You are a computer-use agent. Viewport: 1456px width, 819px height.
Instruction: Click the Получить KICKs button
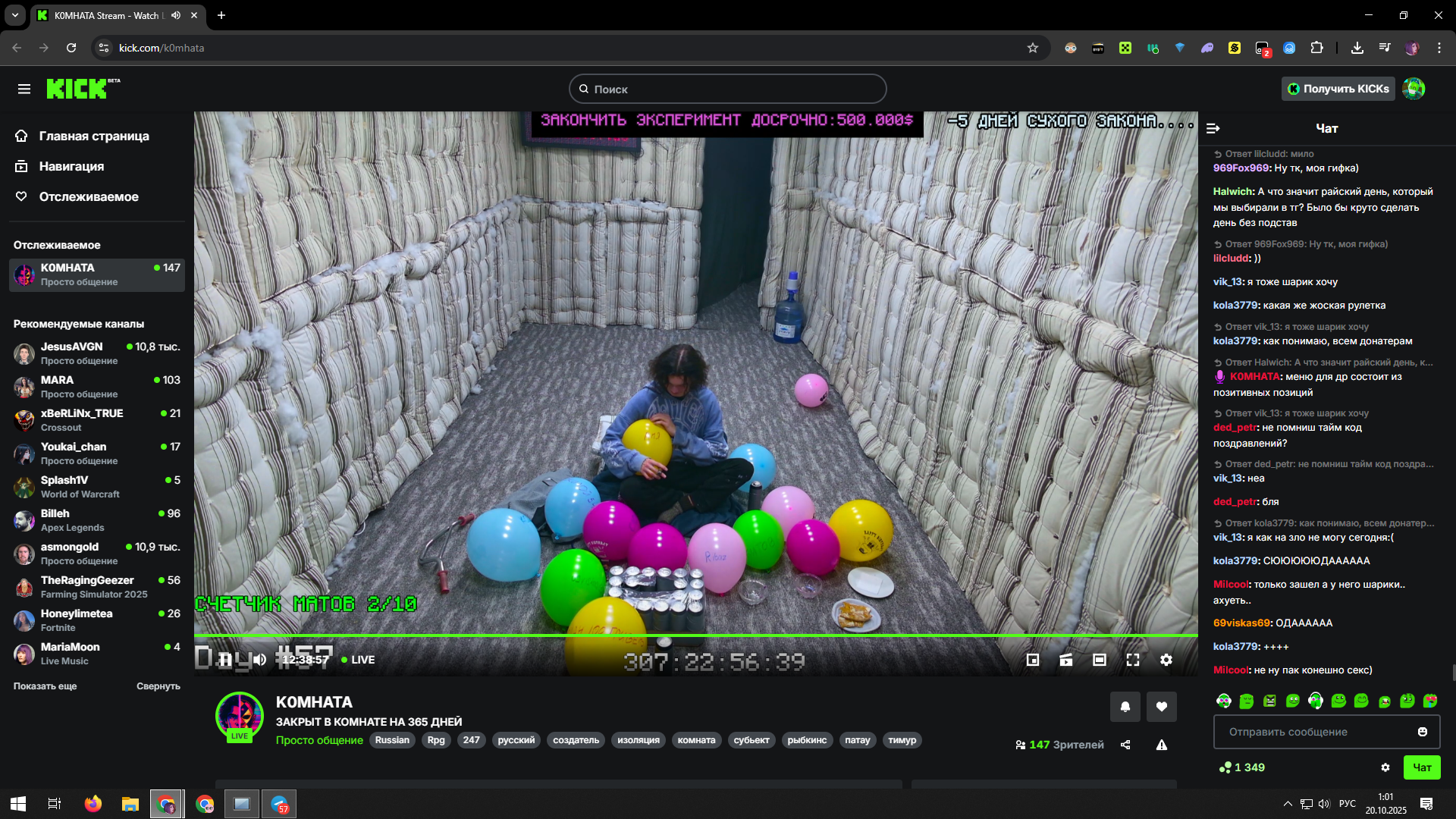tap(1338, 89)
